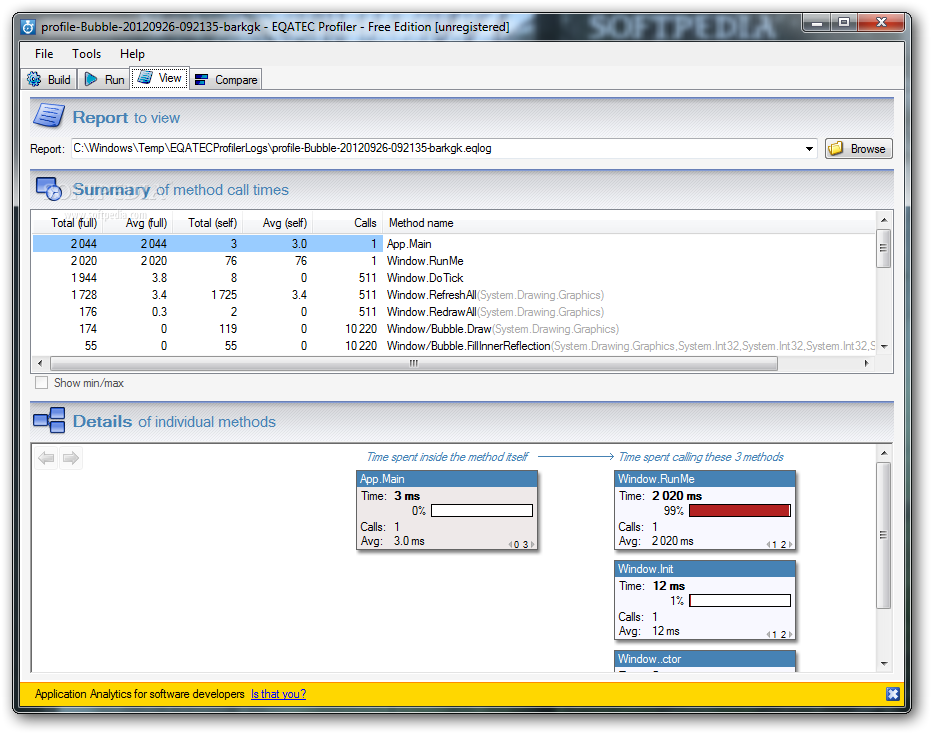This screenshot has width=932, height=734.
Task: Select the Window.DoTick row
Action: tap(454, 278)
